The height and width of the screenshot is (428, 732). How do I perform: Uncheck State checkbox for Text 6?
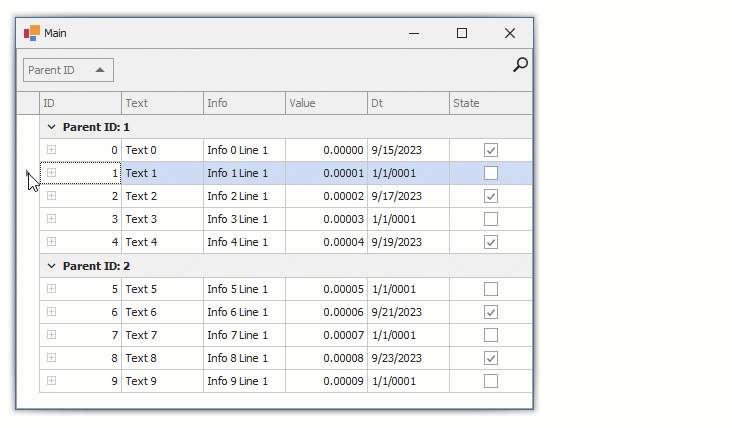[x=491, y=312]
